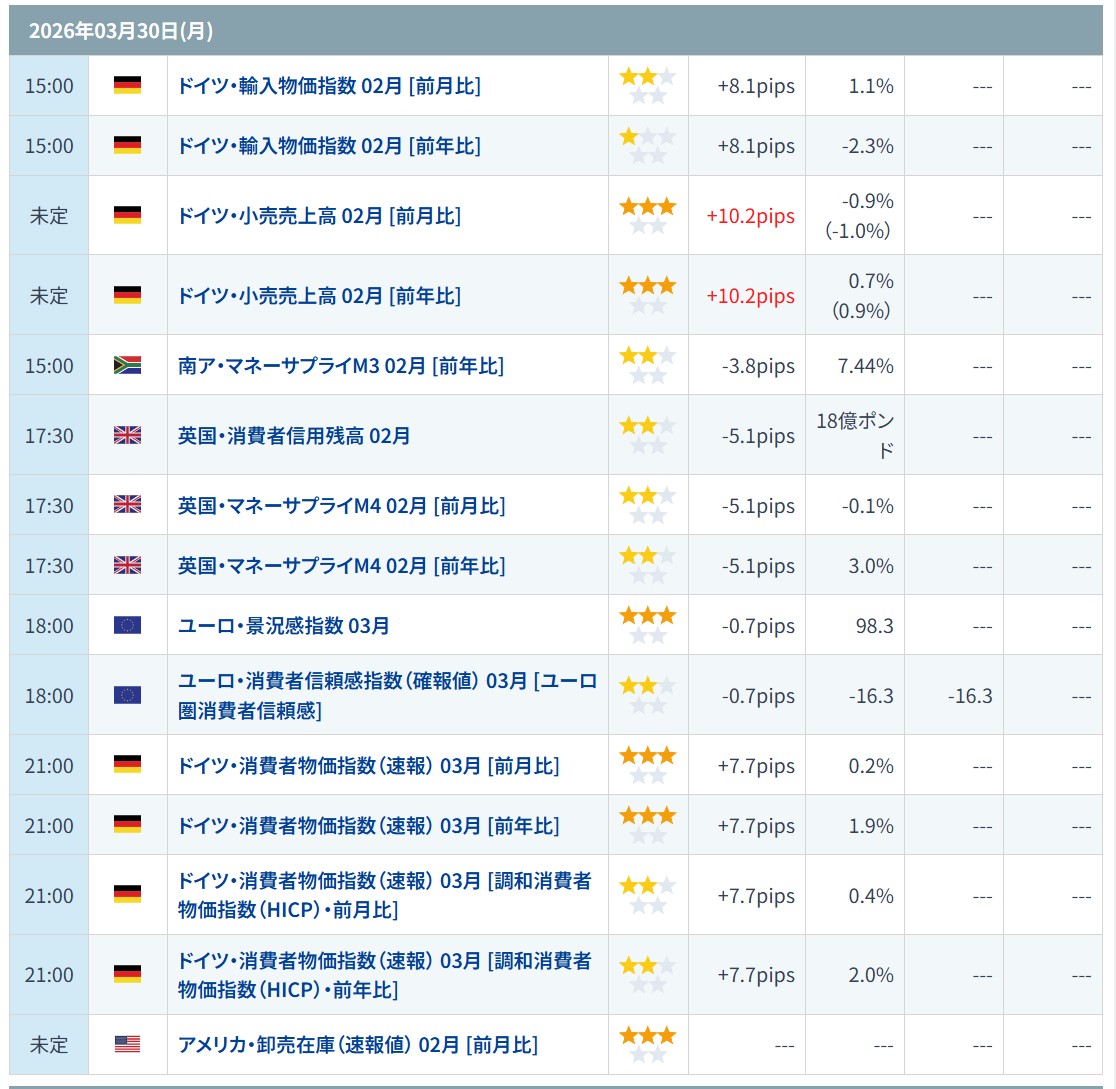Click star rating for アメリカ・卸売在庫 row
Screen dimensions: 1116x1089
click(647, 1044)
